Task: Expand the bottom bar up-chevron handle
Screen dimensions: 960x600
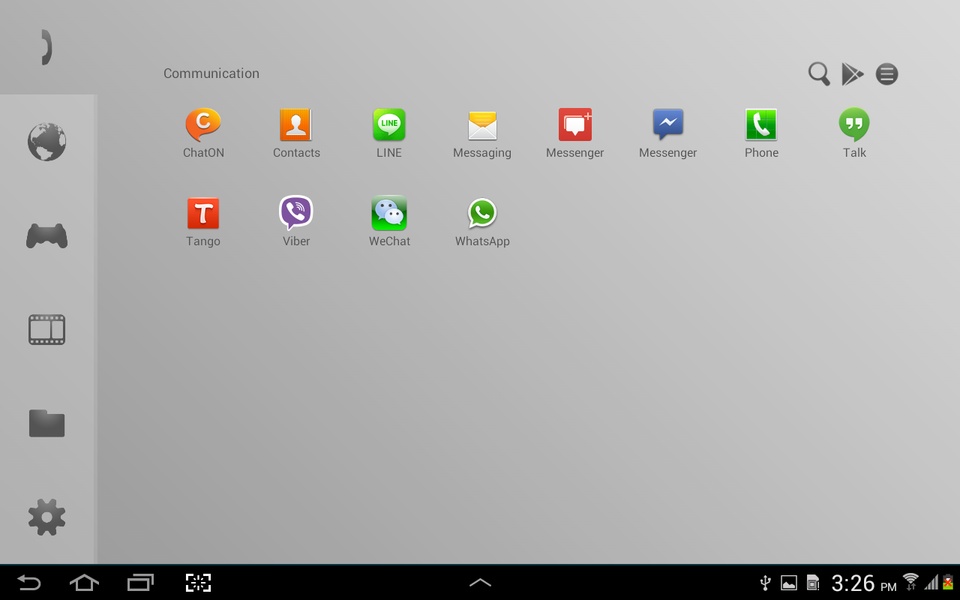Action: pos(480,583)
